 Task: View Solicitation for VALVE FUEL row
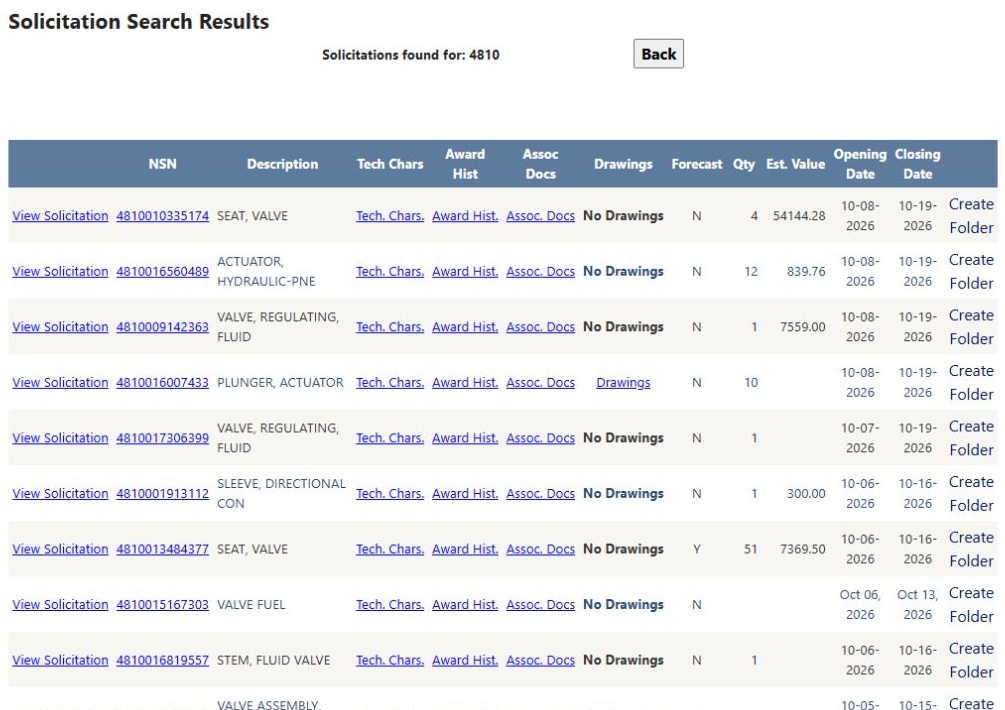tap(60, 605)
